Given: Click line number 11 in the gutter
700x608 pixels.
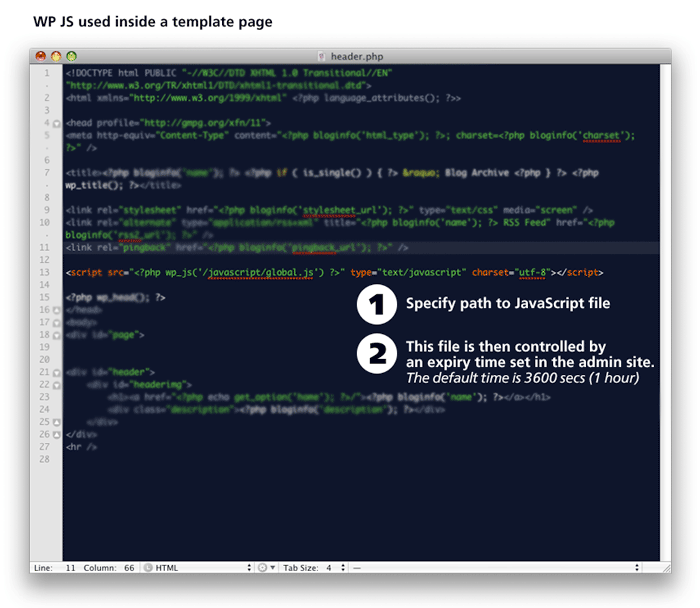Looking at the screenshot, I should coord(45,247).
